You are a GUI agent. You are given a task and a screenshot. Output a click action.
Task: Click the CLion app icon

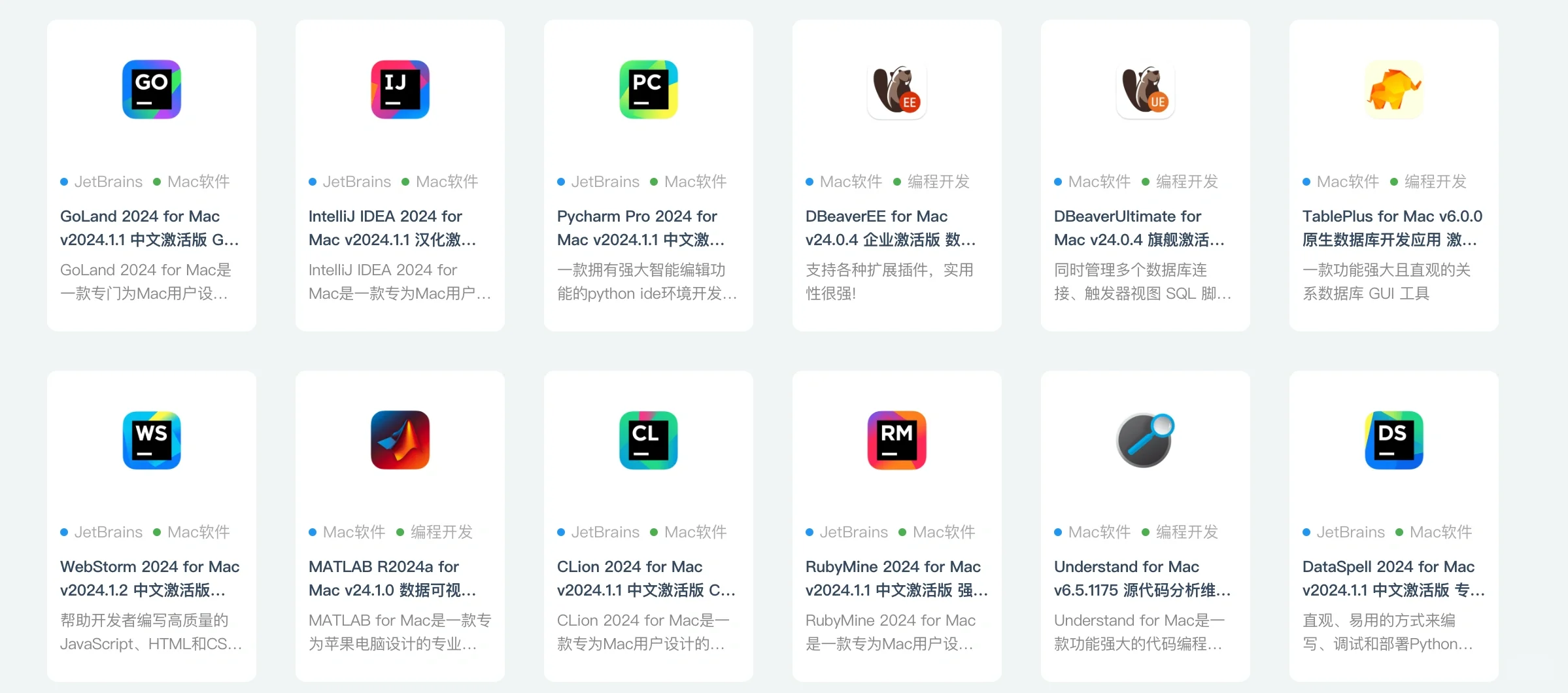click(x=648, y=440)
